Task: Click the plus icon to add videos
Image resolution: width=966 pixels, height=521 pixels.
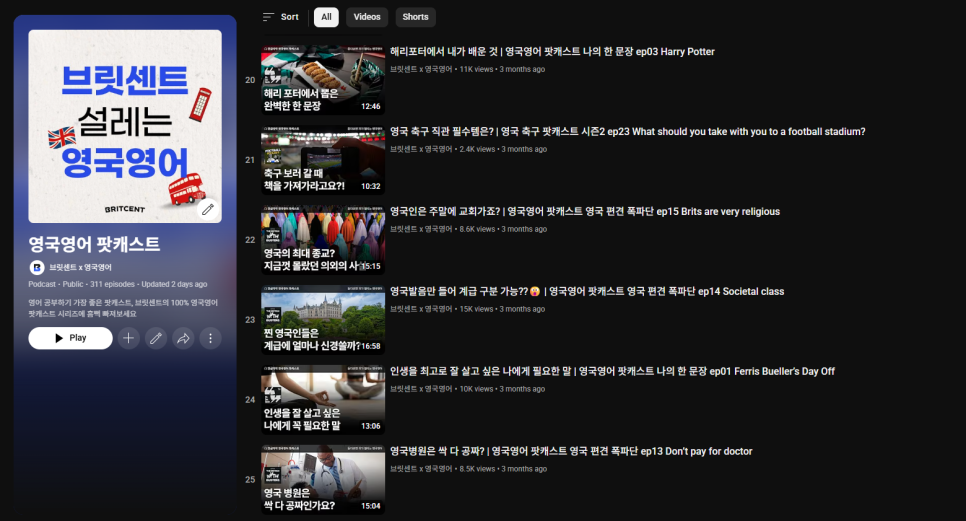Action: tap(128, 338)
